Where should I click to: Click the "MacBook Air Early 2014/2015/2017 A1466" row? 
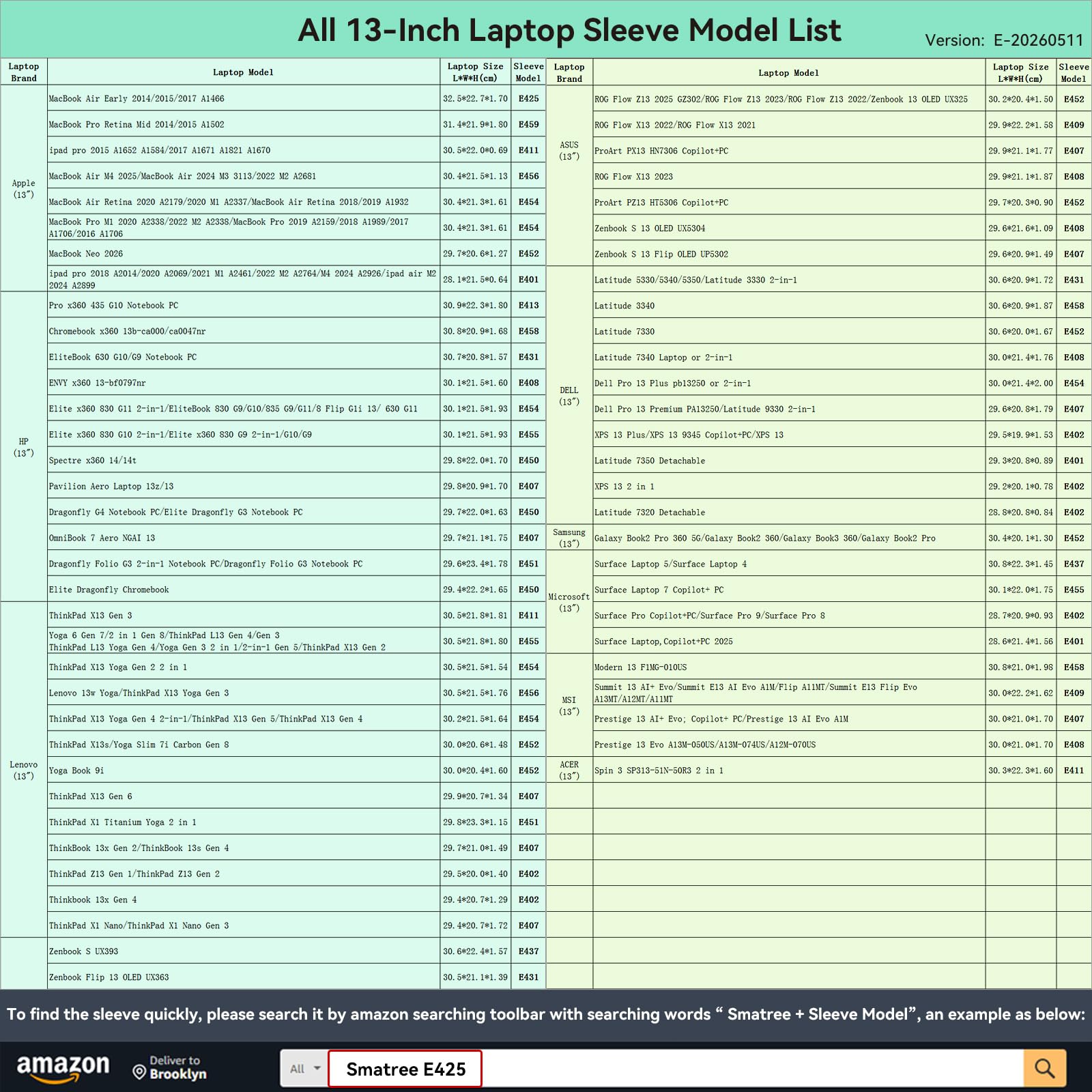[273, 98]
